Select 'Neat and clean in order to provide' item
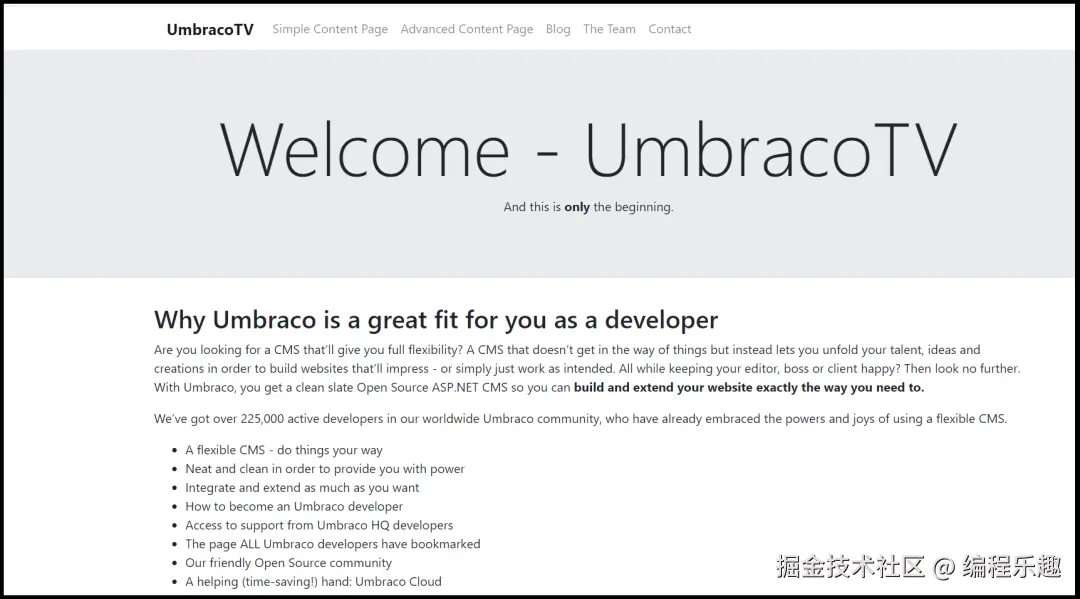This screenshot has height=599, width=1080. [324, 468]
